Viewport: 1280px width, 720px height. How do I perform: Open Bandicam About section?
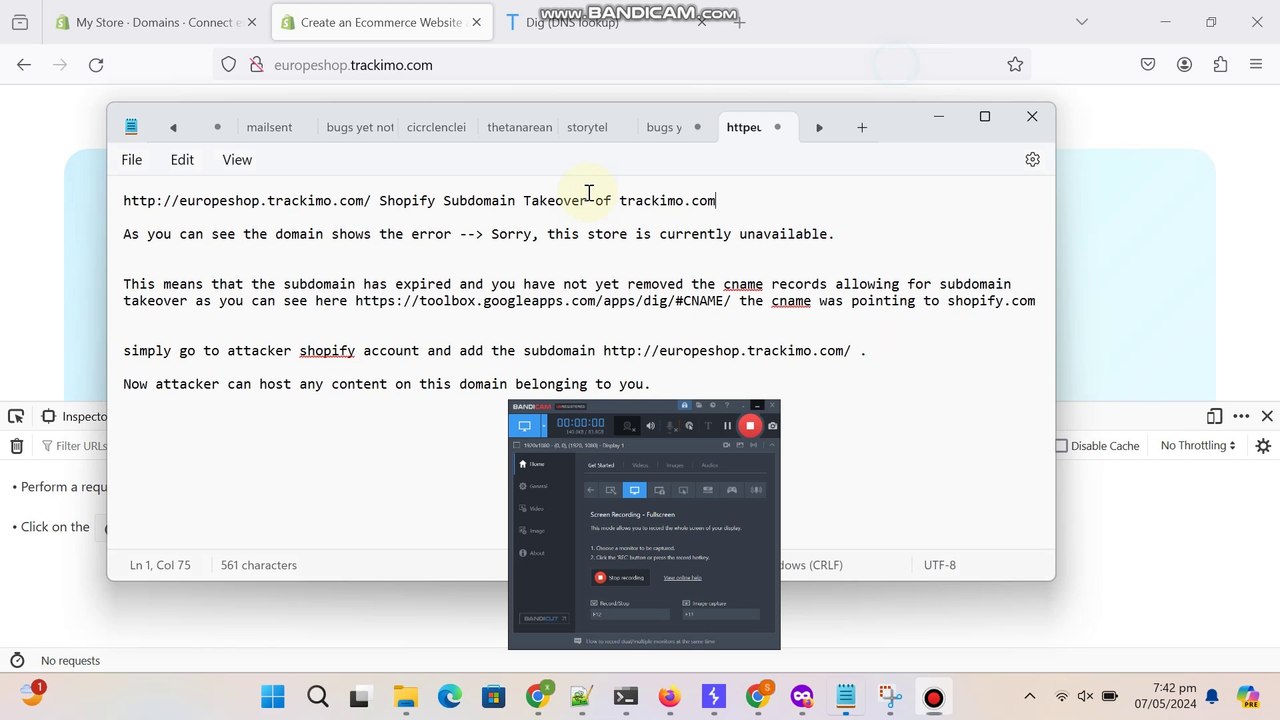coord(532,552)
